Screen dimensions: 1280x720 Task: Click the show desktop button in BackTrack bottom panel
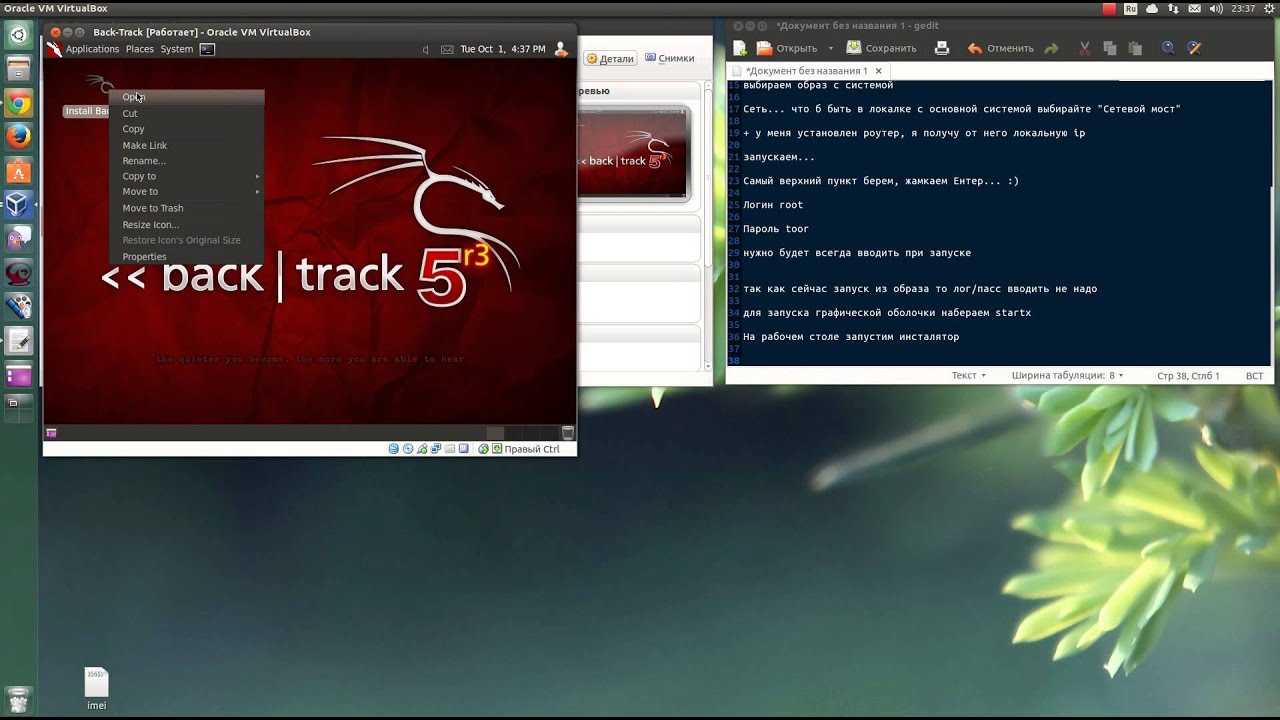pos(51,433)
